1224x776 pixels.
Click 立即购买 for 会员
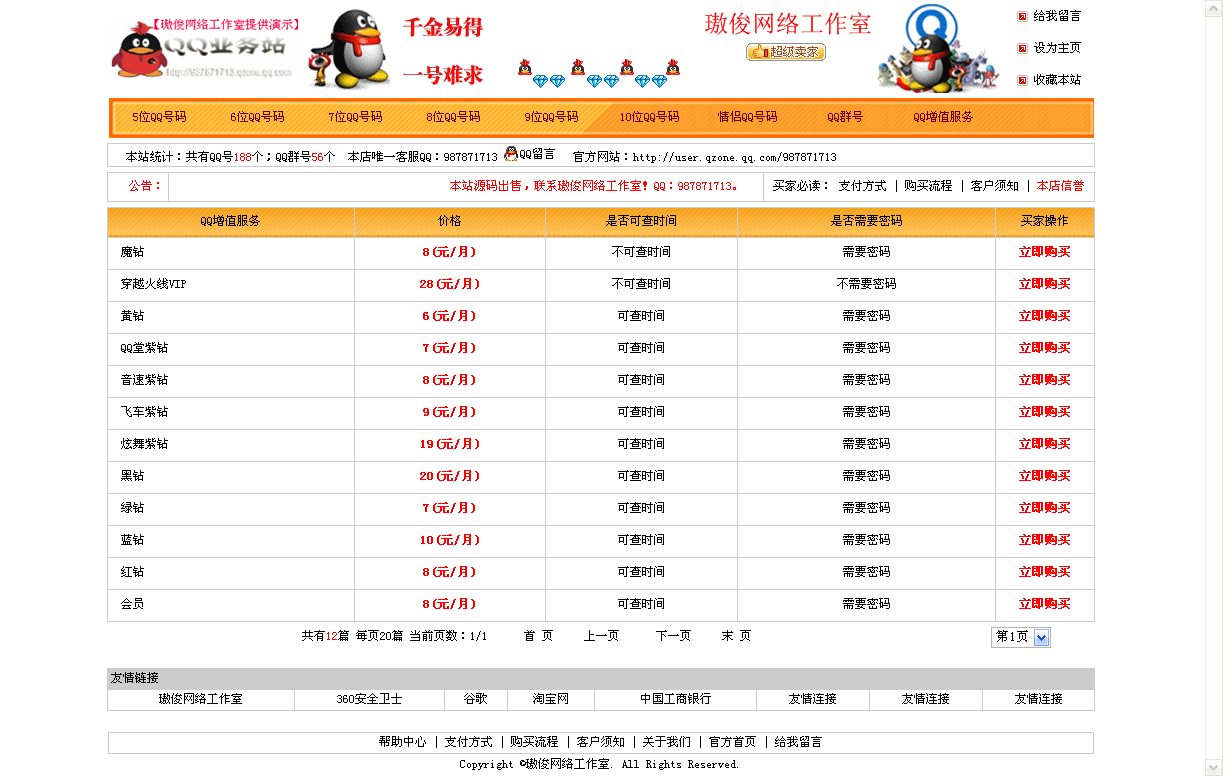click(x=1044, y=604)
